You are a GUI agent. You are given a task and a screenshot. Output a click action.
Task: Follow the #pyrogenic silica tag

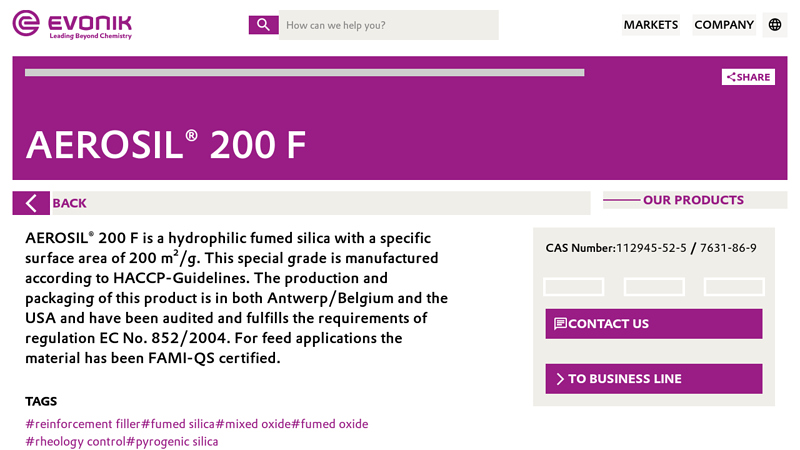[172, 441]
